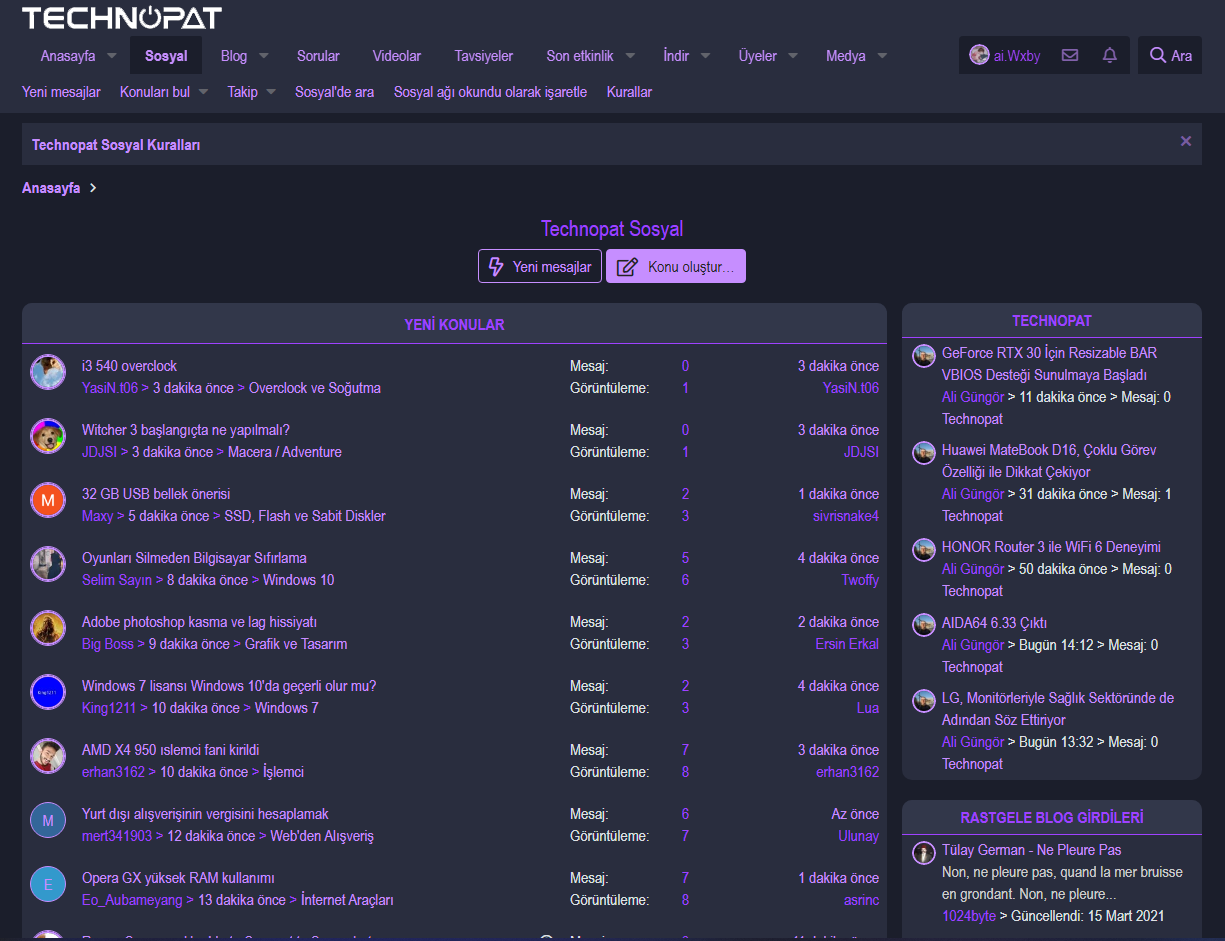Expand the Üyeler dropdown arrow
1225x941 pixels.
793,56
